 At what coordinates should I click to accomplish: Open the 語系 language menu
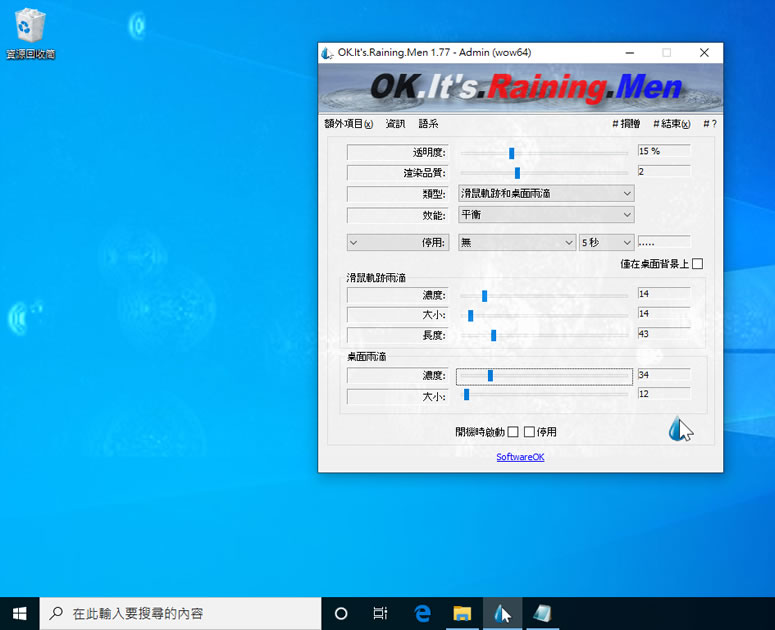pyautogui.click(x=428, y=124)
